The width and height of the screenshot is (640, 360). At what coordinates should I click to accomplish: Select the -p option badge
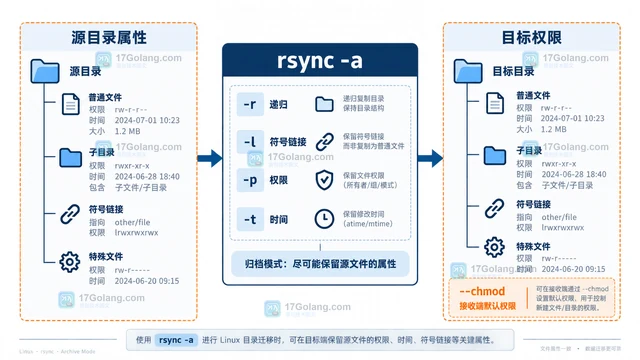(250, 180)
